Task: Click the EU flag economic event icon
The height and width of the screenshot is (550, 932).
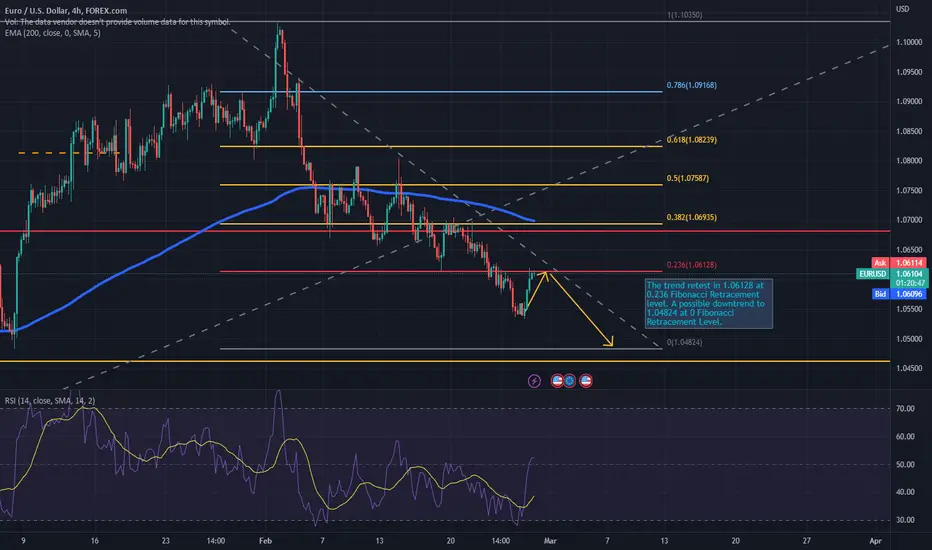Action: click(x=569, y=381)
